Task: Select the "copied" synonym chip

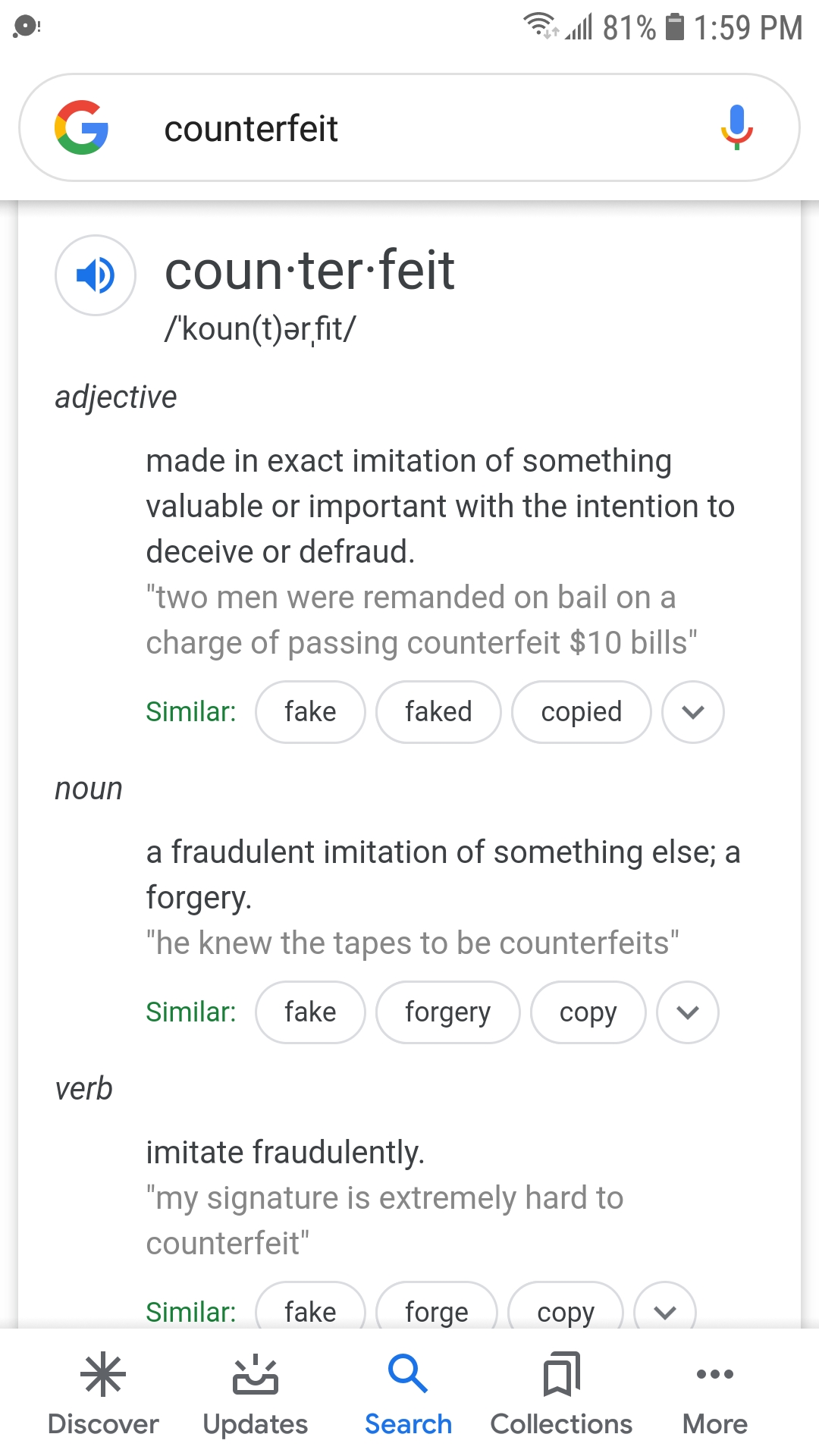Action: (581, 712)
